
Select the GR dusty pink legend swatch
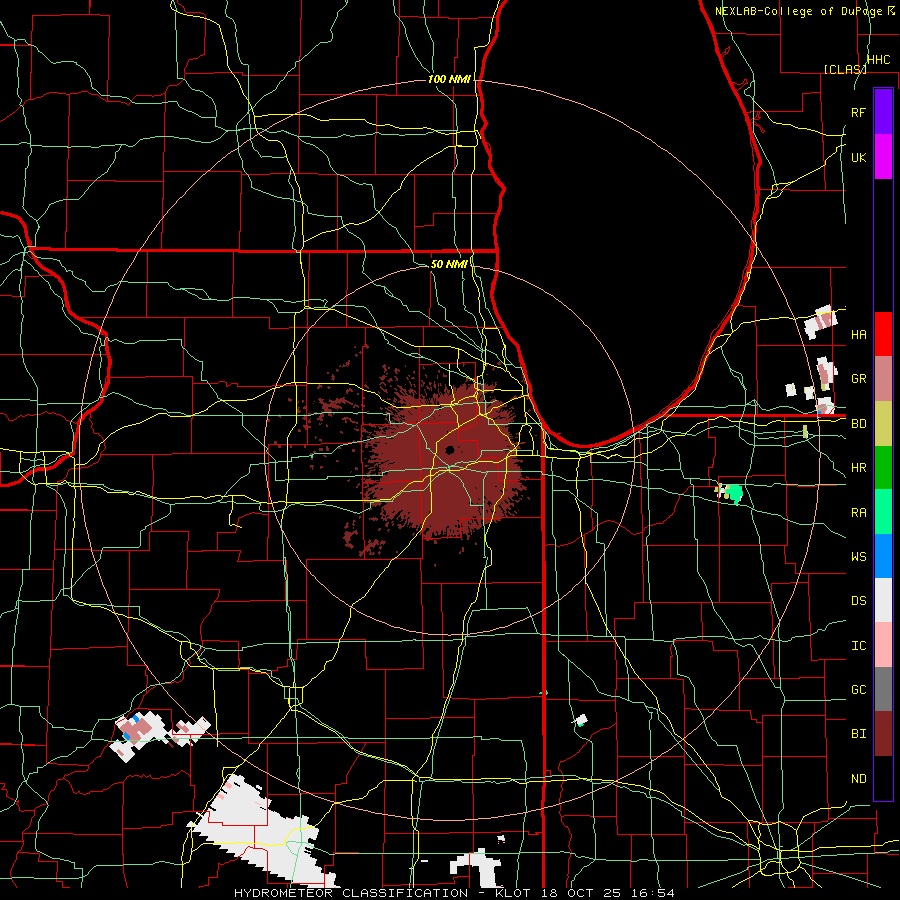(883, 379)
